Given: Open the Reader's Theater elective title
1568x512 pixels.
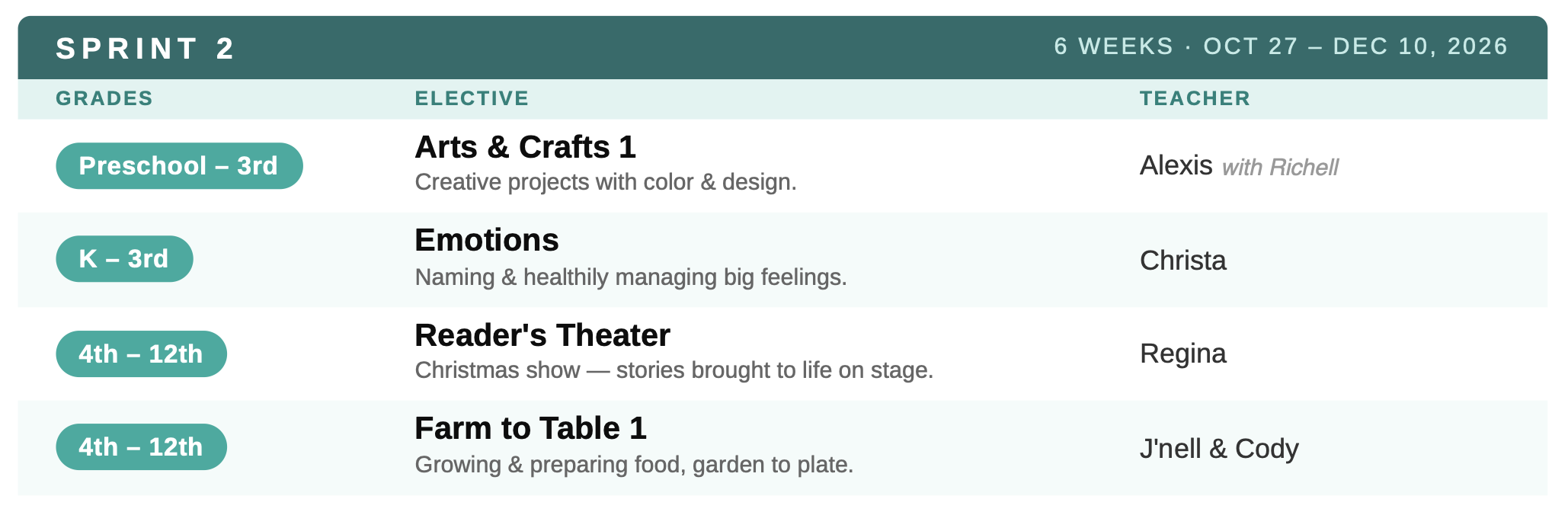Looking at the screenshot, I should click(x=542, y=335).
